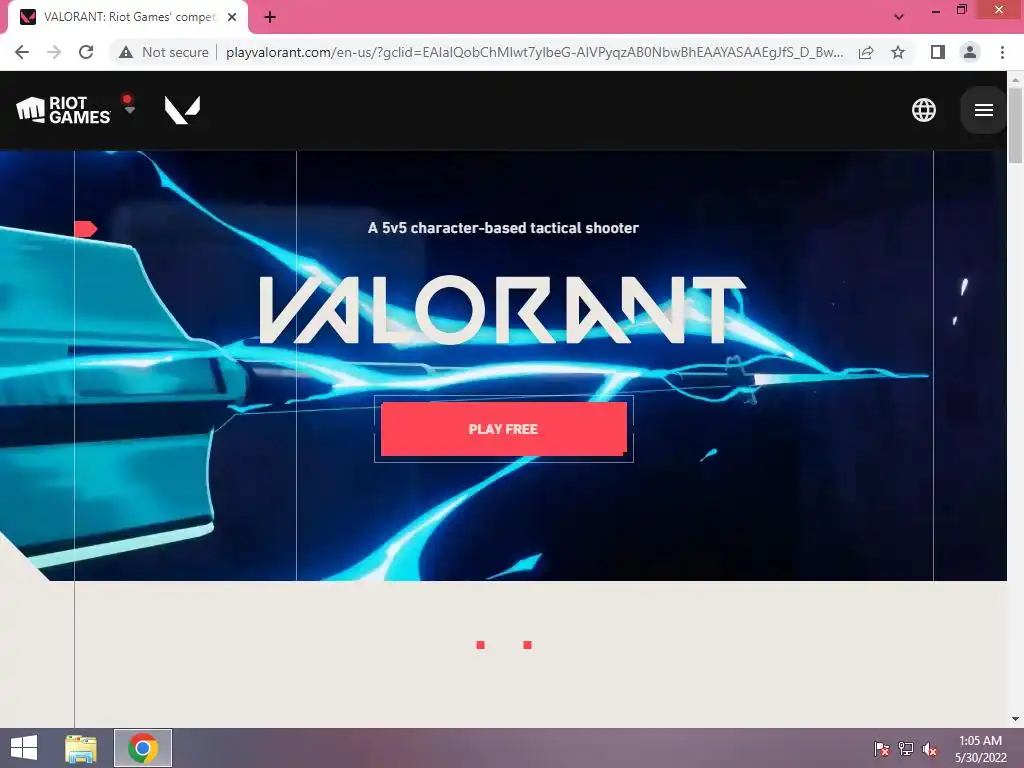This screenshot has height=768, width=1024.
Task: Open the Windows Start menu
Action: pos(24,748)
